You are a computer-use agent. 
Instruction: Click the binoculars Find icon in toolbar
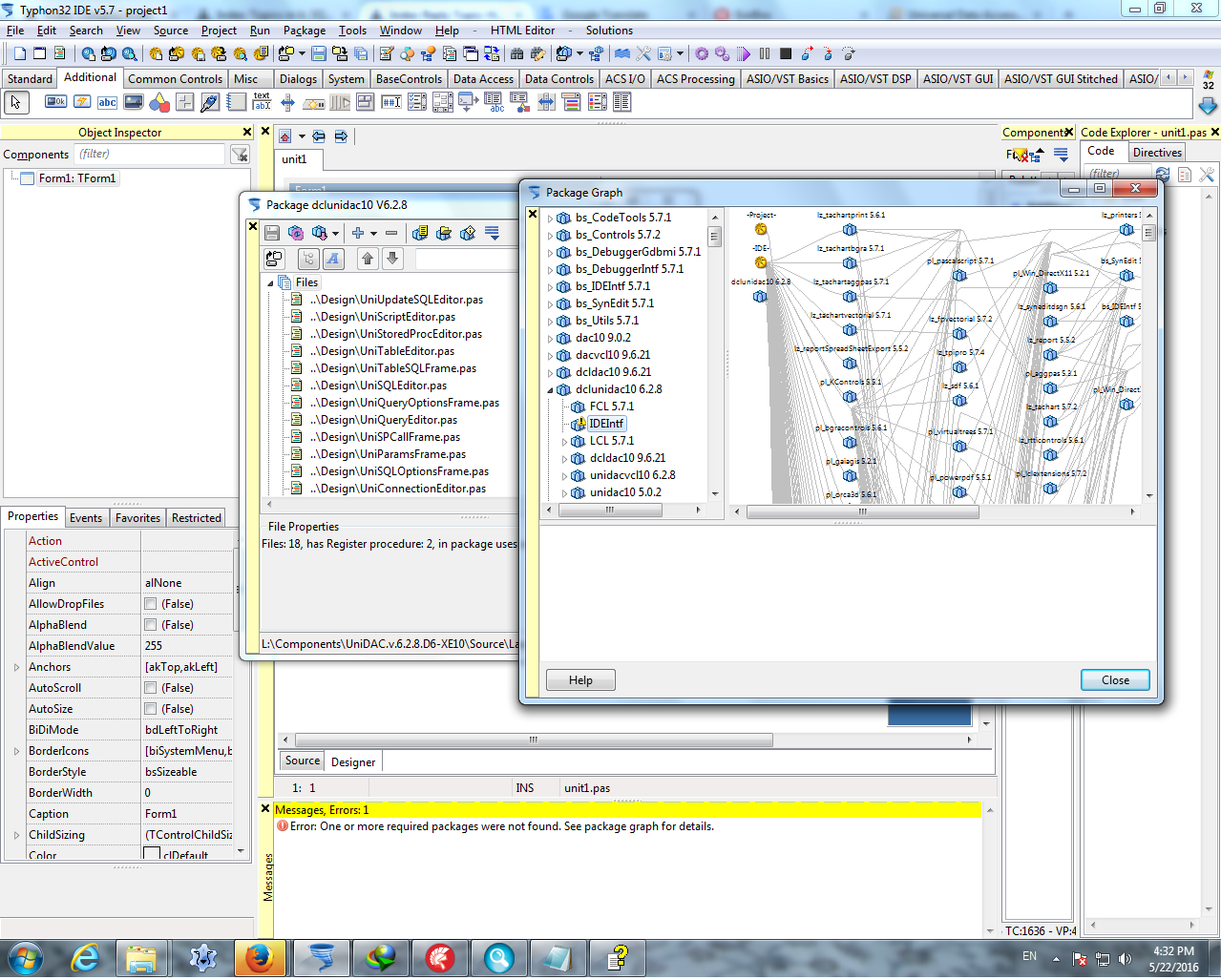tap(516, 54)
